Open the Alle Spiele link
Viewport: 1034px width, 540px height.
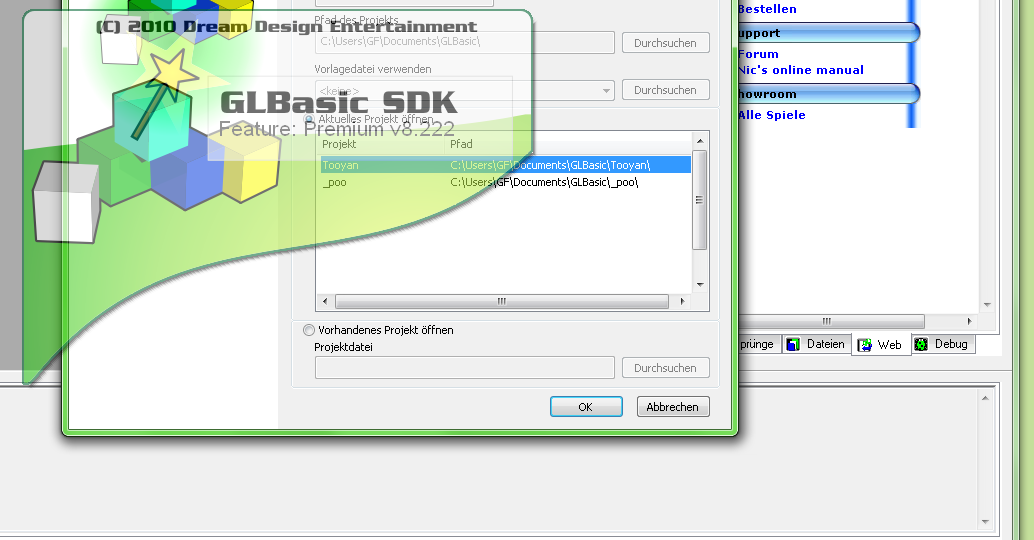coord(772,115)
